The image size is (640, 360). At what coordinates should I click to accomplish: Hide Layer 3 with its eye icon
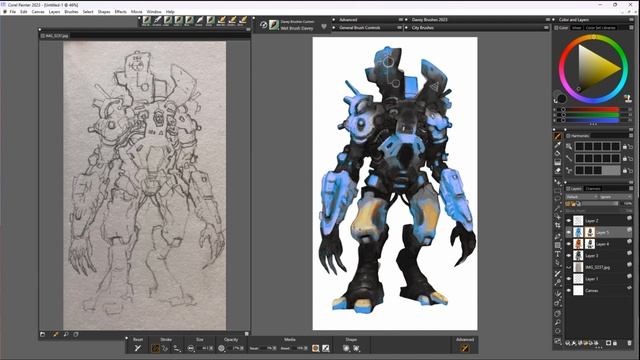569,256
